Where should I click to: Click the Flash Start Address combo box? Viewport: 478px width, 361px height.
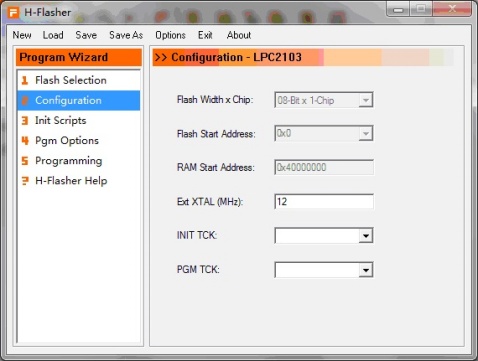(324, 134)
